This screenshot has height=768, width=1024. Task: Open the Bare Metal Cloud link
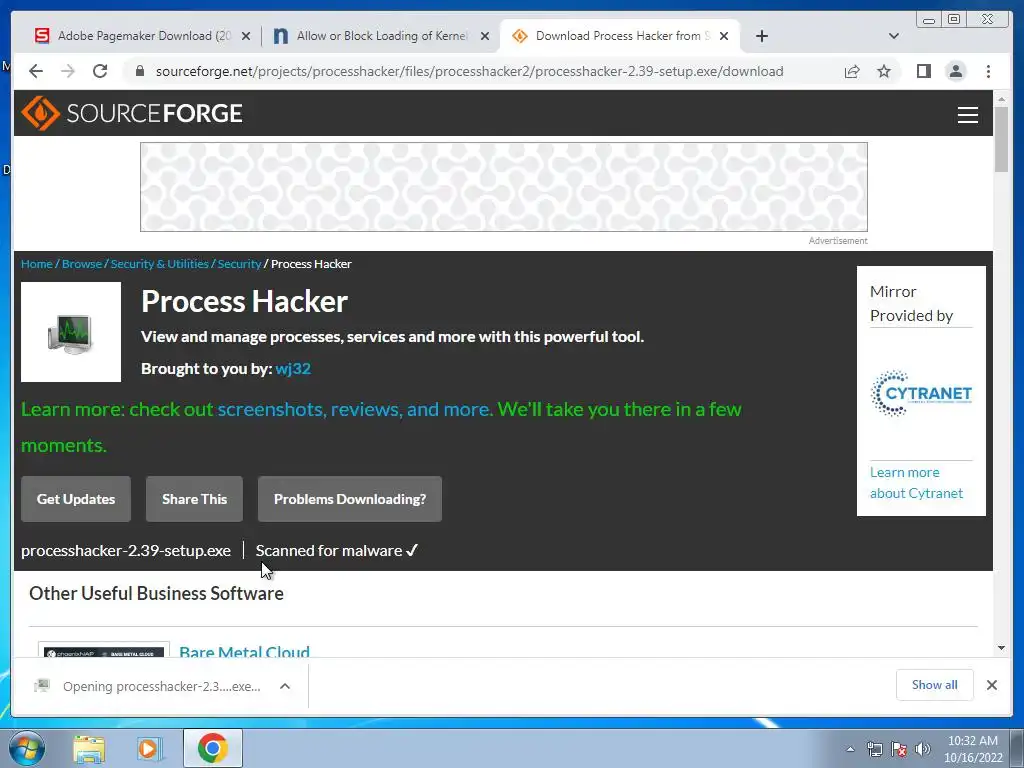click(x=244, y=651)
